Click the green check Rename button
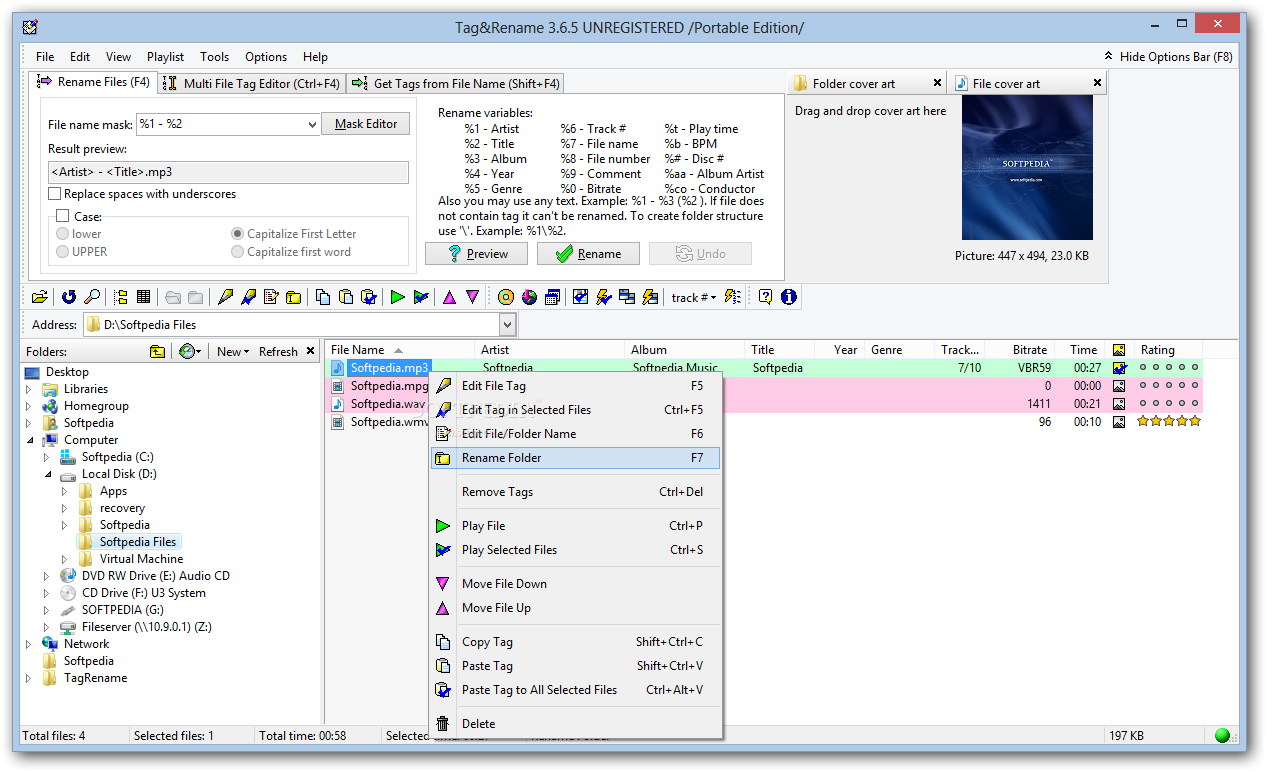Screen dimensions: 1267x772 click(588, 254)
